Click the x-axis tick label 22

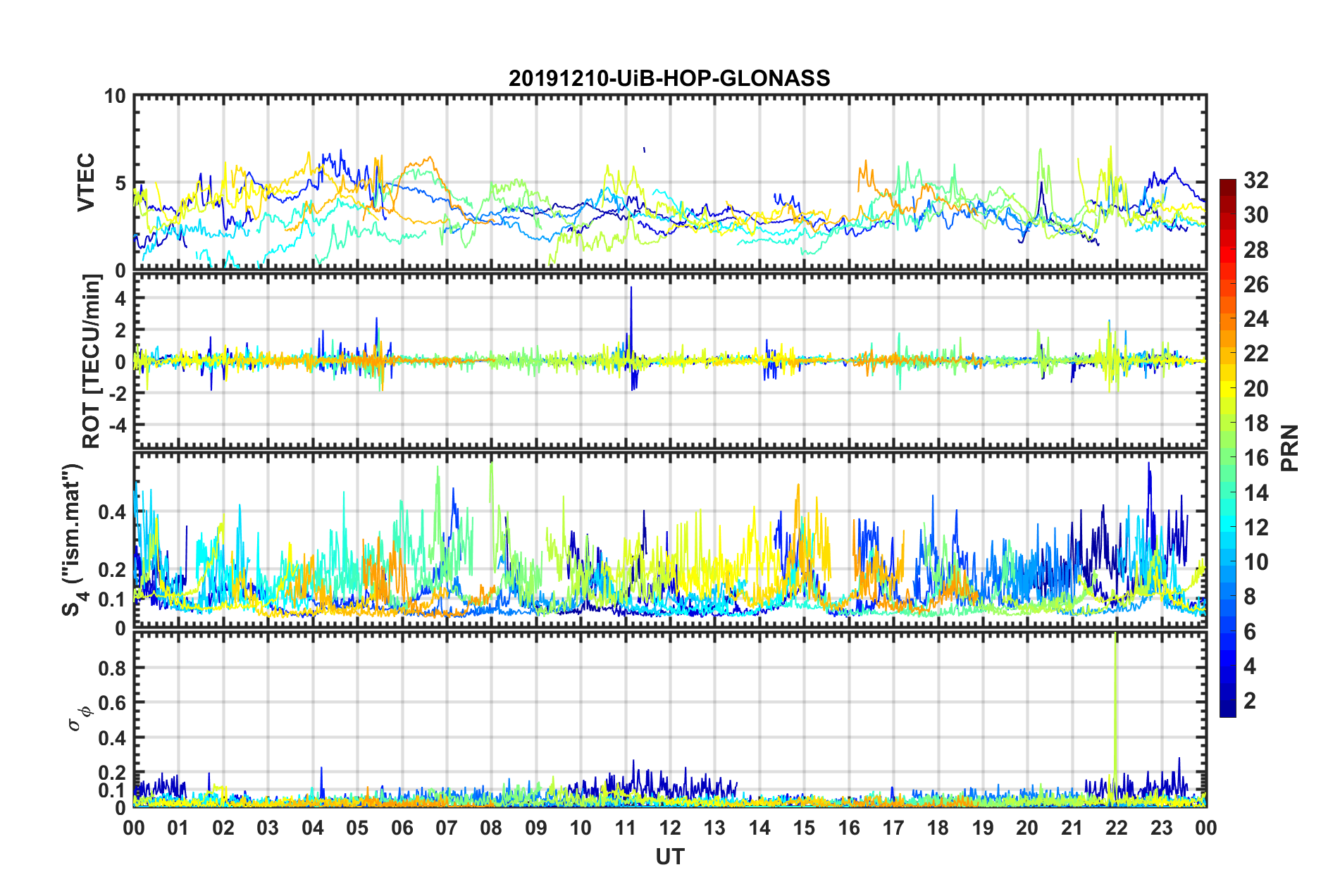[1117, 827]
